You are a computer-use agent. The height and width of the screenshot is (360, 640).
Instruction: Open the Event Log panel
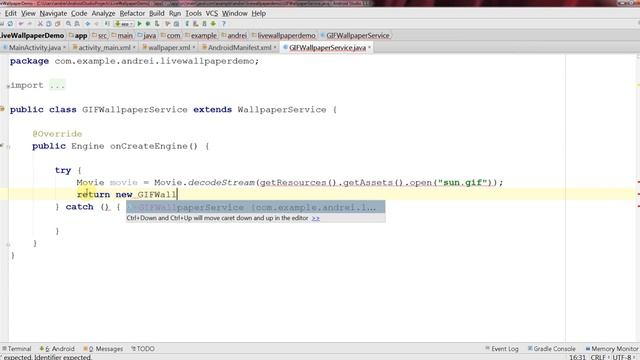click(x=502, y=349)
